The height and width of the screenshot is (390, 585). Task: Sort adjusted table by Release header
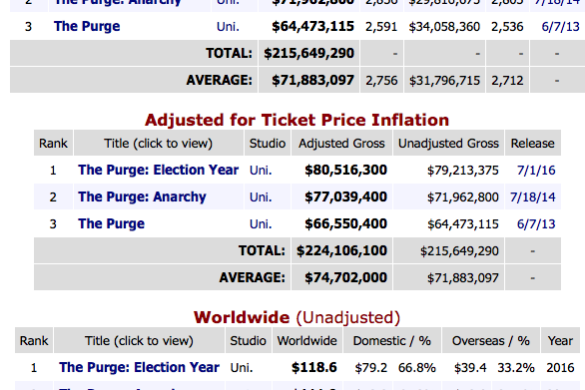532,143
